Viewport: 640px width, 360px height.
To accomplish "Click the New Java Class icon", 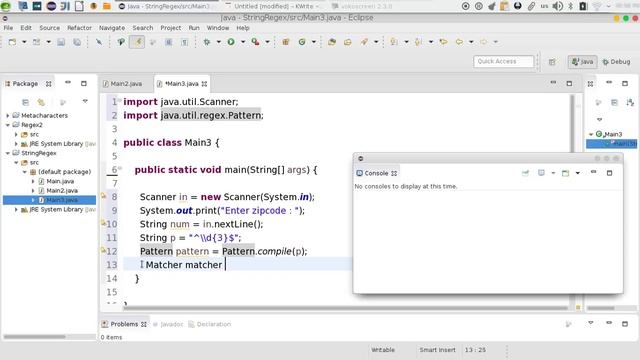I will [x=302, y=42].
